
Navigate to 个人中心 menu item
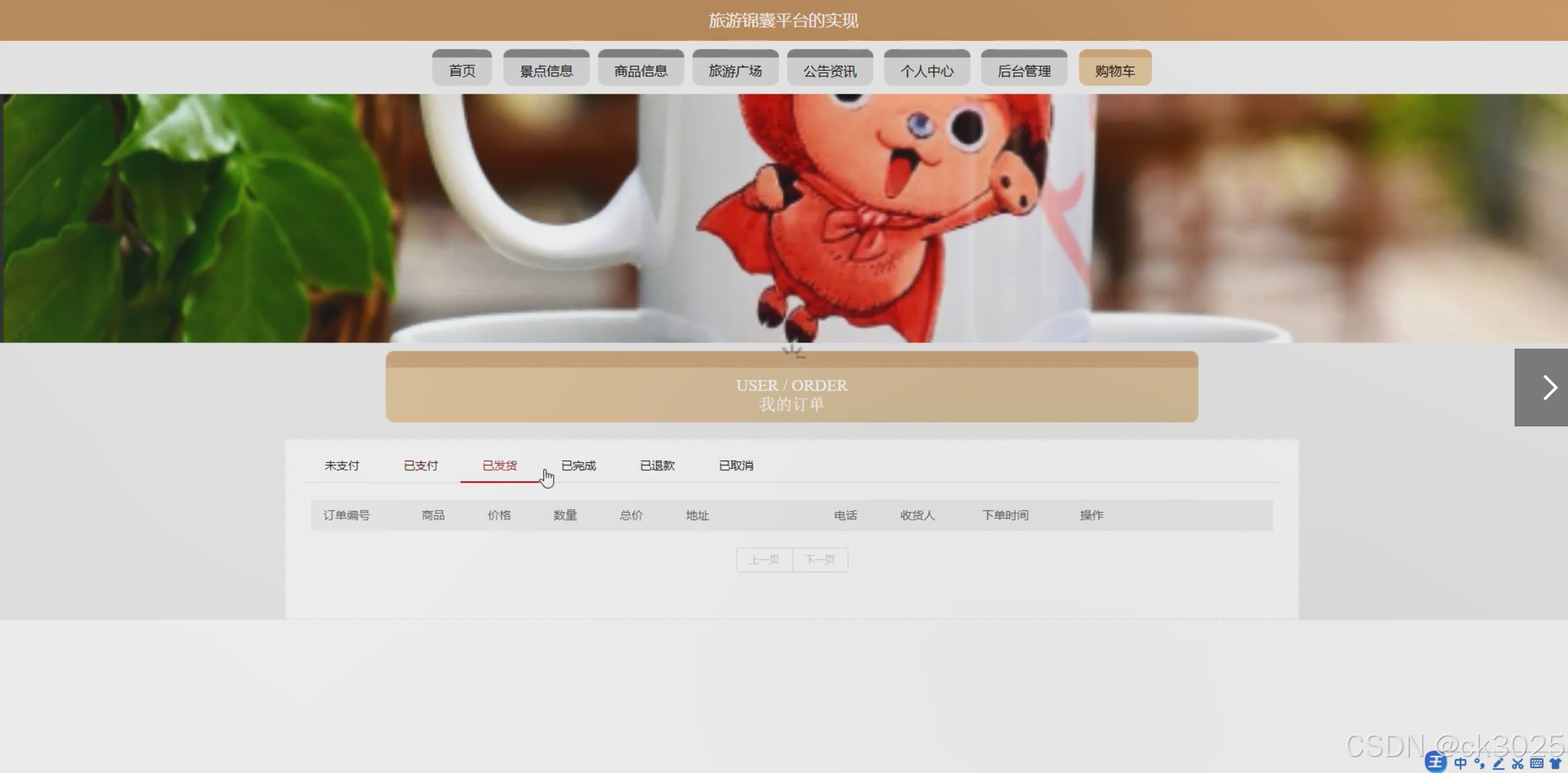pyautogui.click(x=927, y=70)
